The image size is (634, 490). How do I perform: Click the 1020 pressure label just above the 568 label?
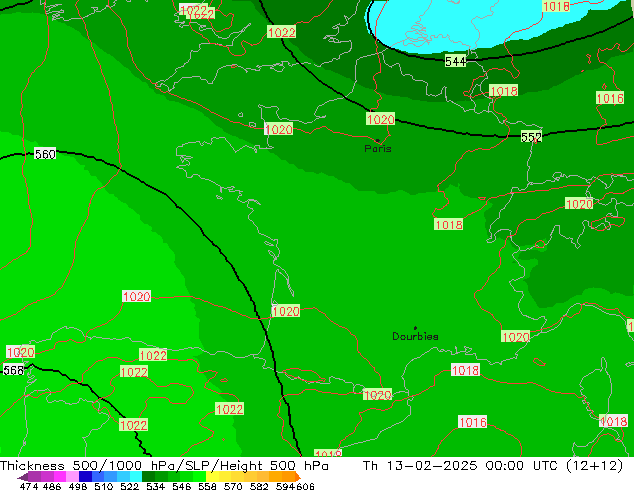point(20,352)
